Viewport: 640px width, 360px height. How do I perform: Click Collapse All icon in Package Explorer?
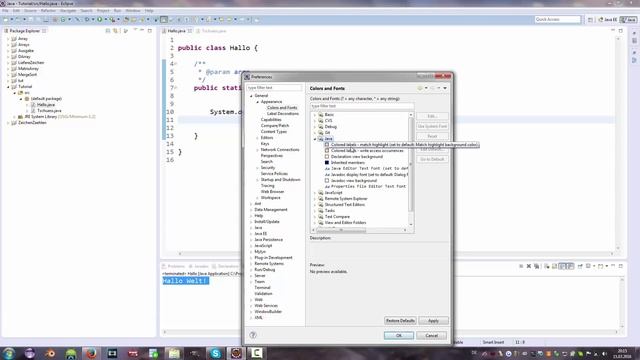click(108, 31)
